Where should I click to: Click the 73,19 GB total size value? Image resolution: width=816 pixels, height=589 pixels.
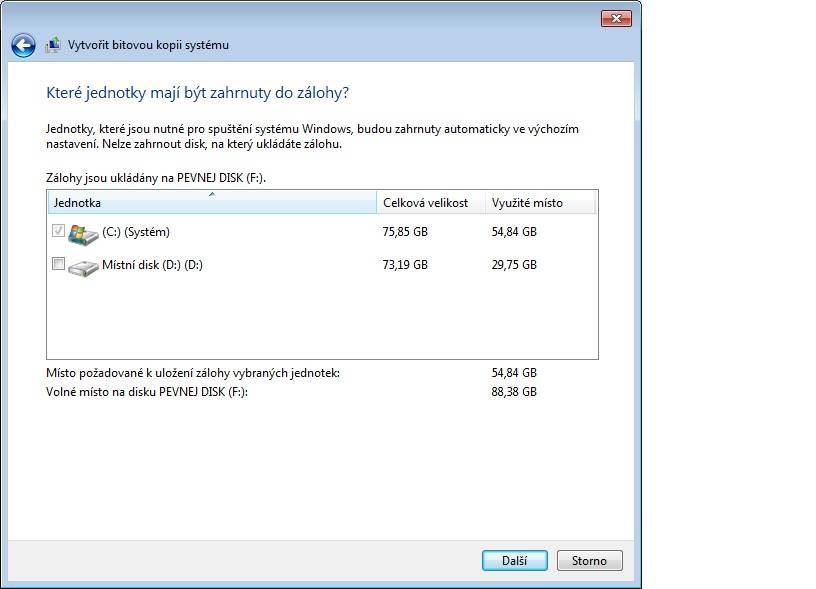point(405,264)
